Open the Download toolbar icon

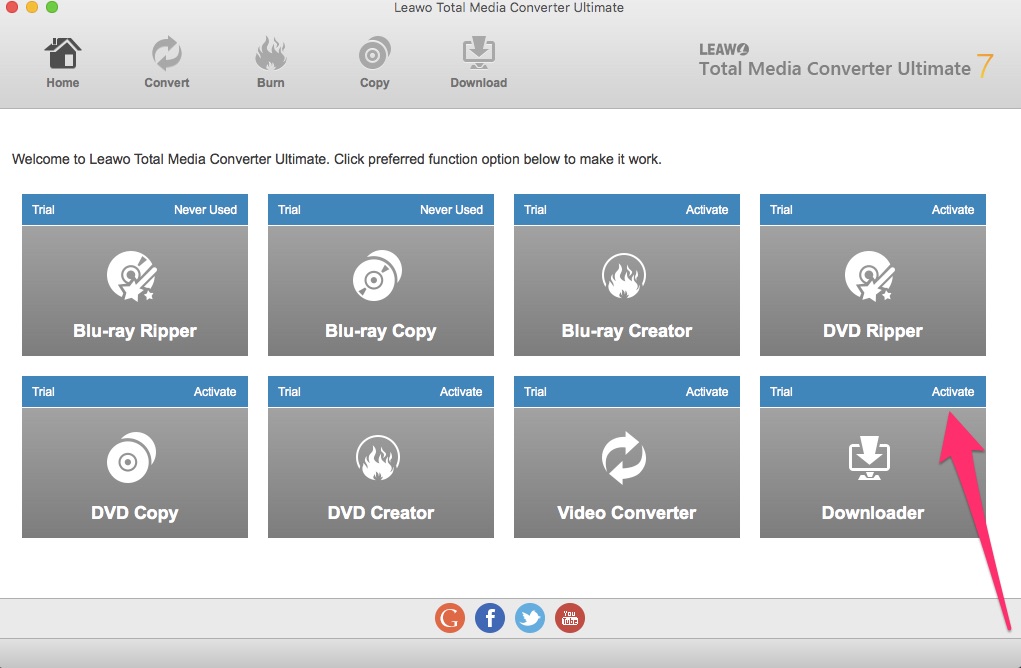click(x=478, y=55)
